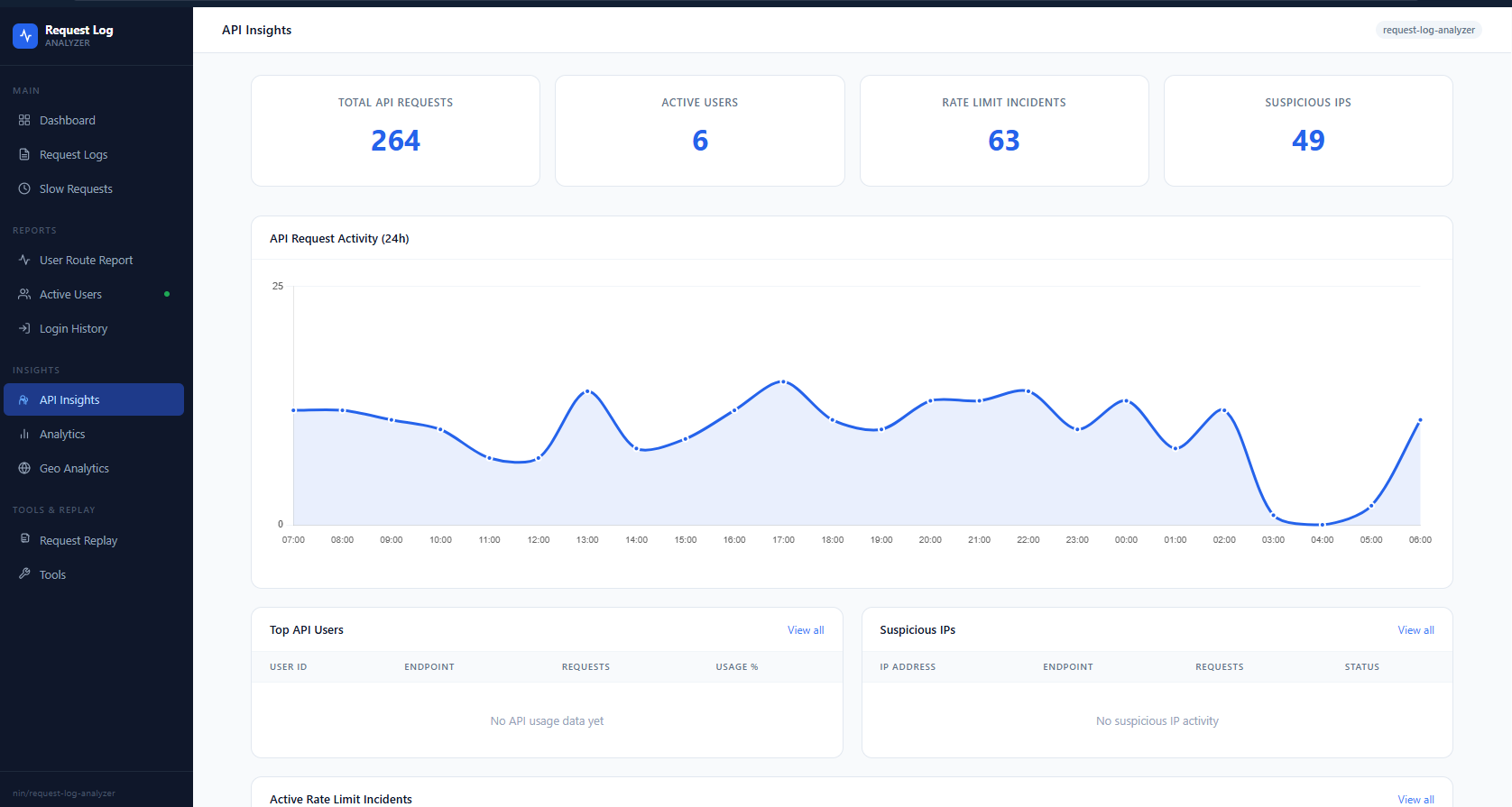Click the Active Users people icon

24,294
